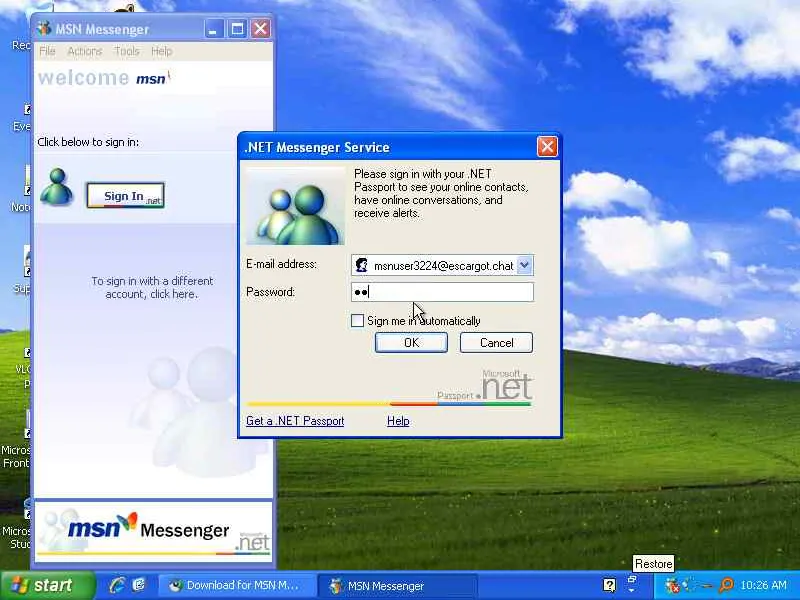800x600 pixels.
Task: Open the Help link in sign-in dialog
Action: (x=398, y=421)
